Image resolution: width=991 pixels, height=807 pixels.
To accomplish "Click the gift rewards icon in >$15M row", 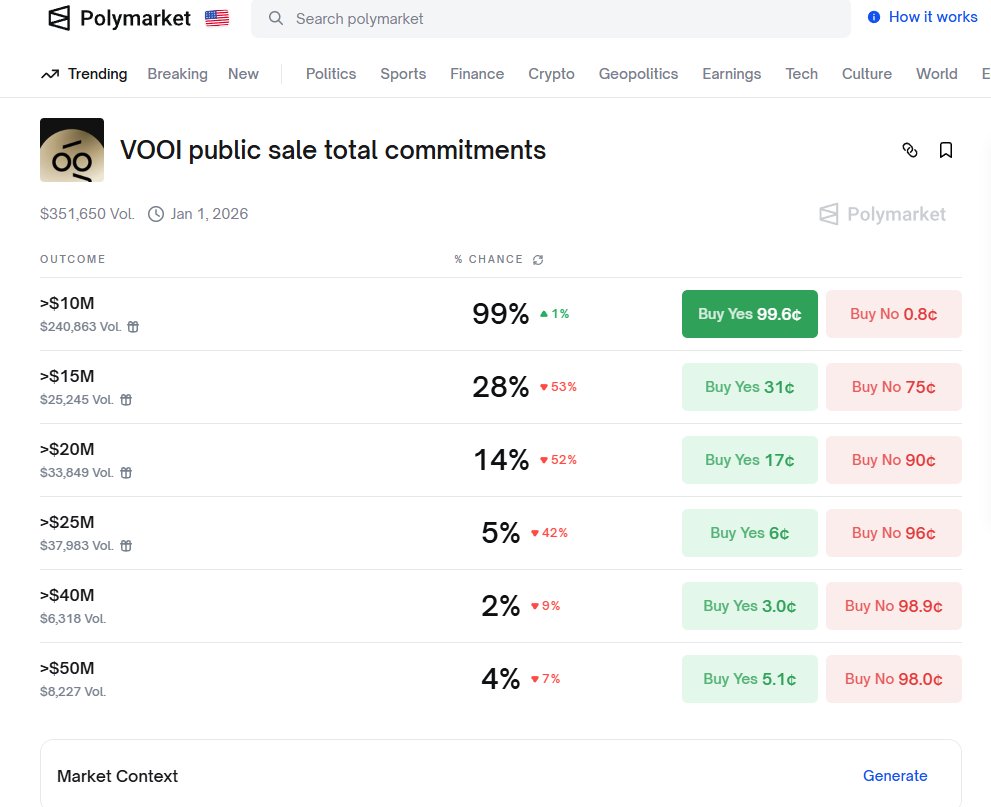I will click(x=126, y=400).
